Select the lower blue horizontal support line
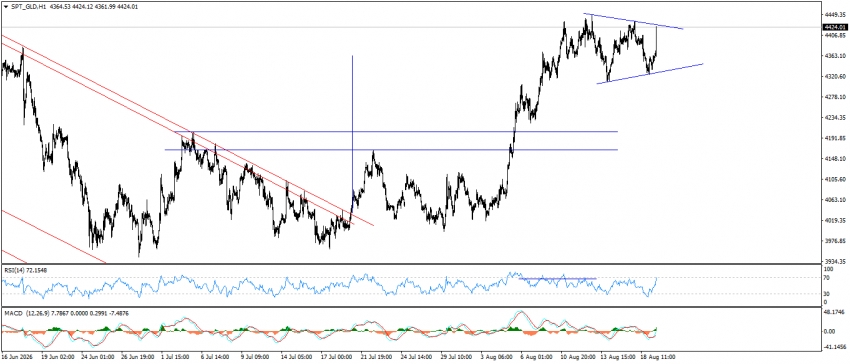Viewport: 850px width, 364px height. [x=391, y=149]
